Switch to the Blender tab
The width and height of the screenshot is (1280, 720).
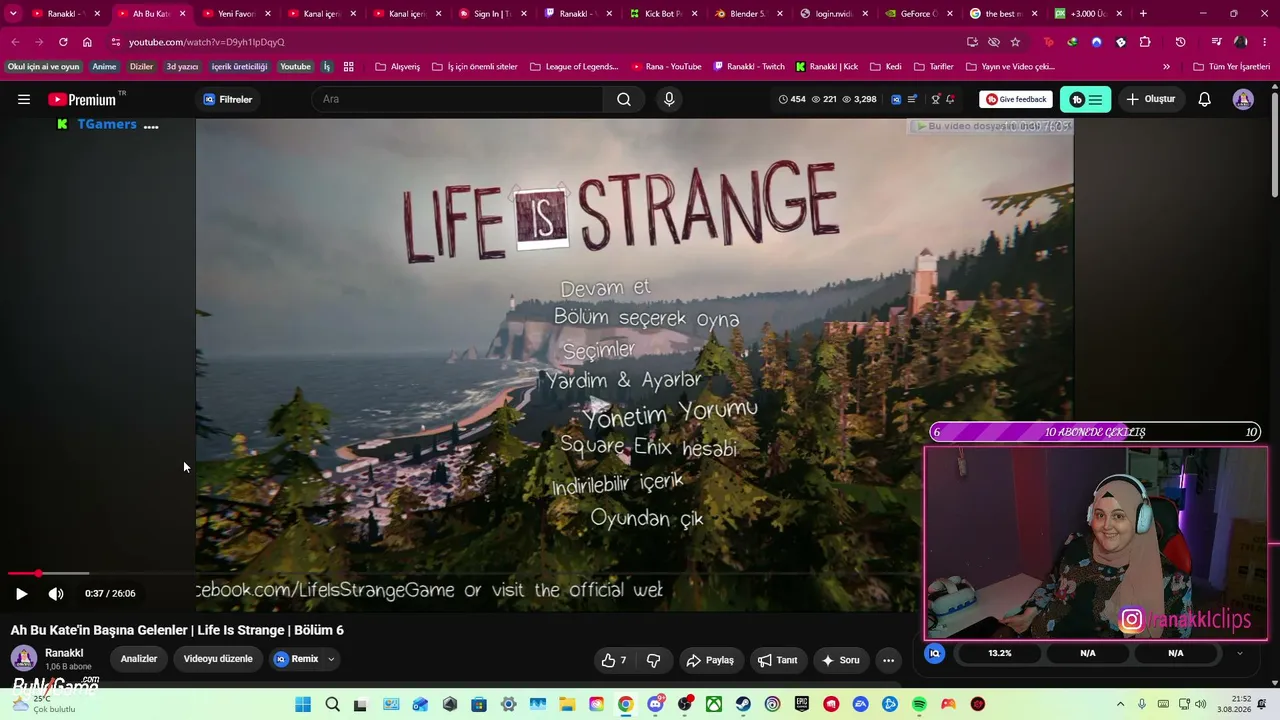coord(749,14)
